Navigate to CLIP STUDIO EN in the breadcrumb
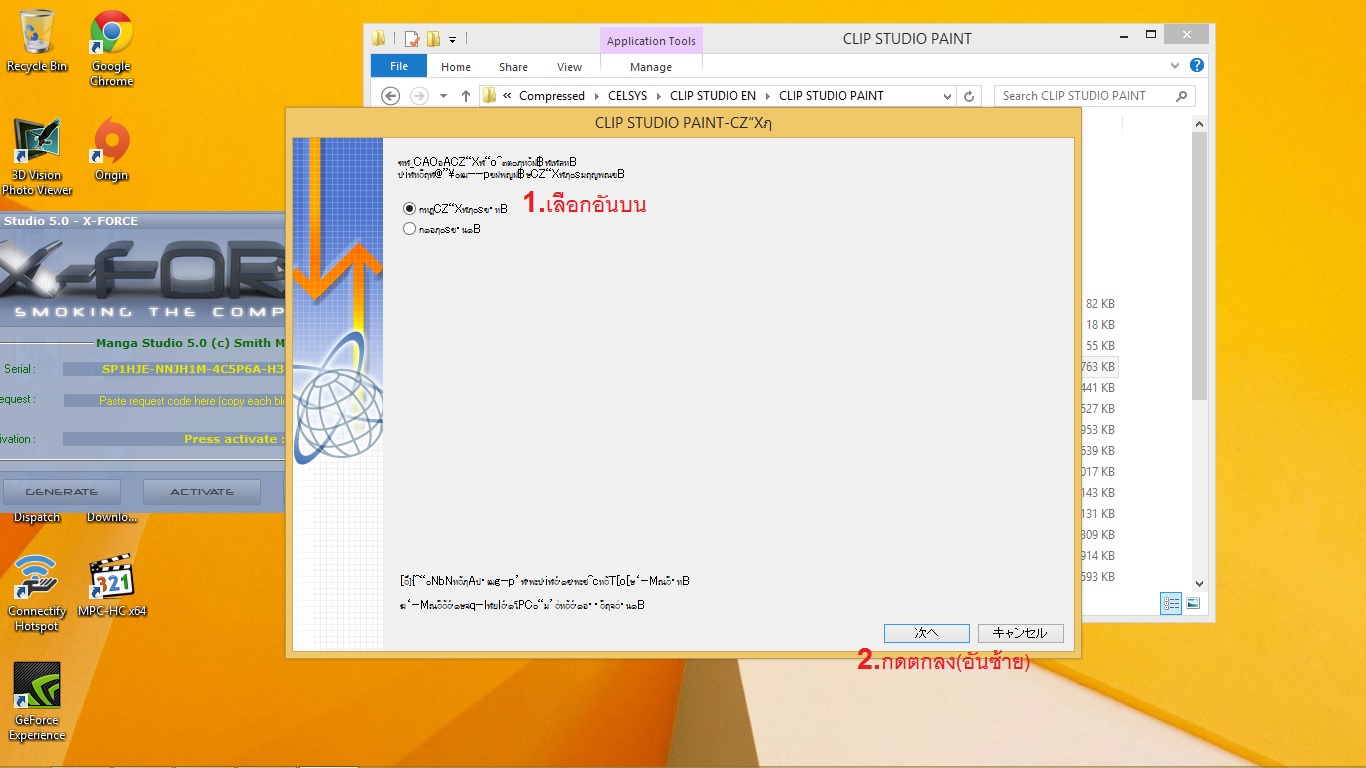The image size is (1366, 768). click(713, 96)
